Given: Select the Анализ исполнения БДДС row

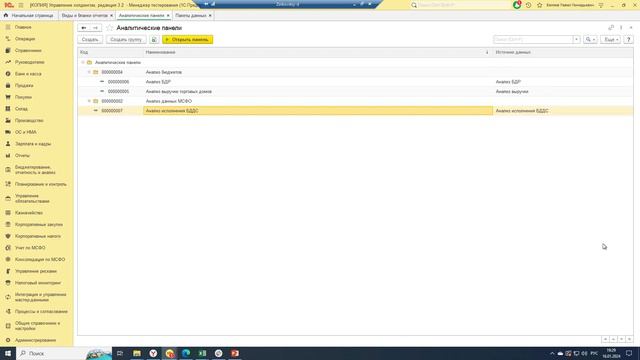Looking at the screenshot, I should click(355, 111).
